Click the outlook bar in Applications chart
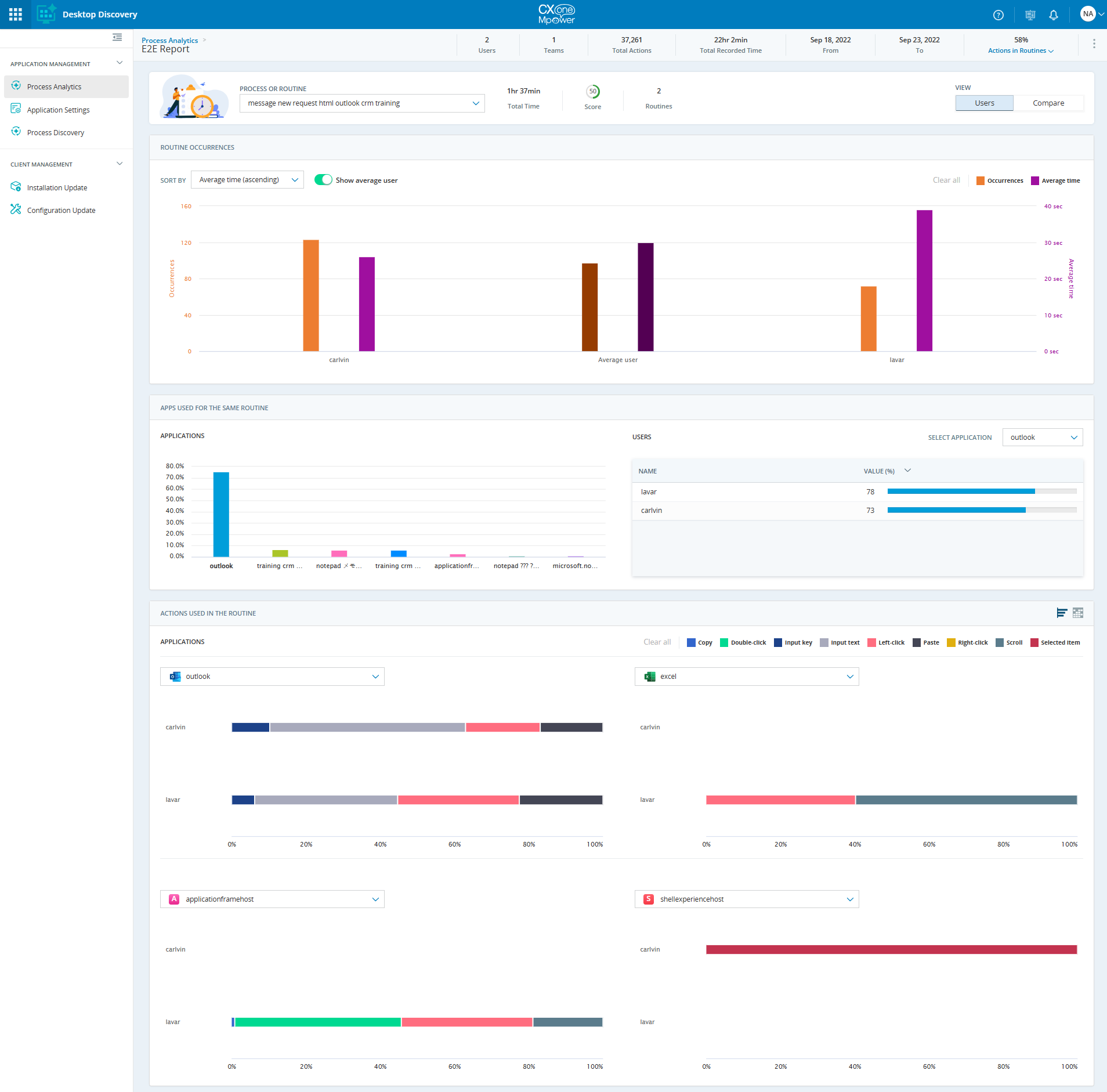 (x=221, y=514)
